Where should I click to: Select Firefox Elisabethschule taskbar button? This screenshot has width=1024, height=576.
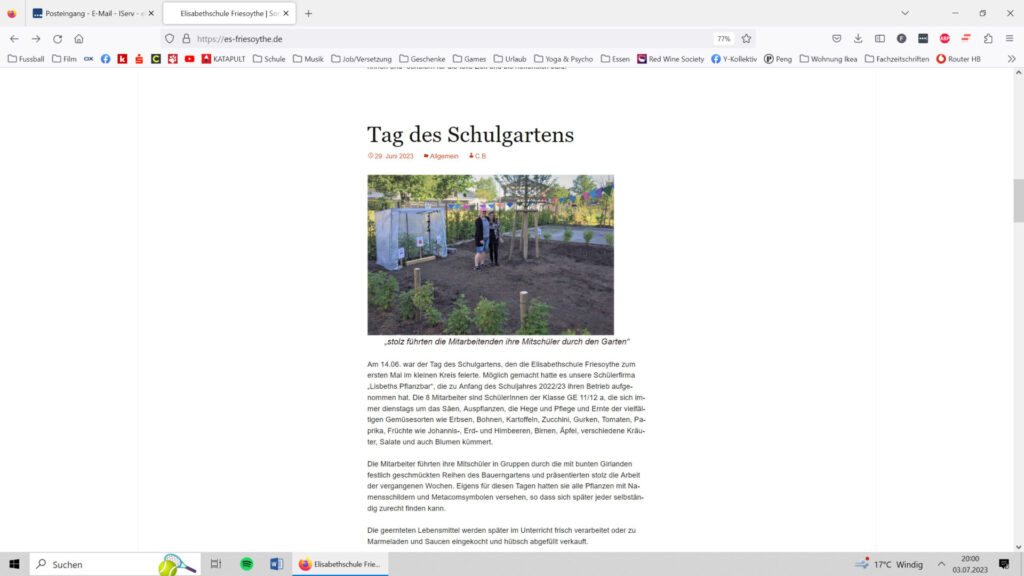(x=340, y=564)
